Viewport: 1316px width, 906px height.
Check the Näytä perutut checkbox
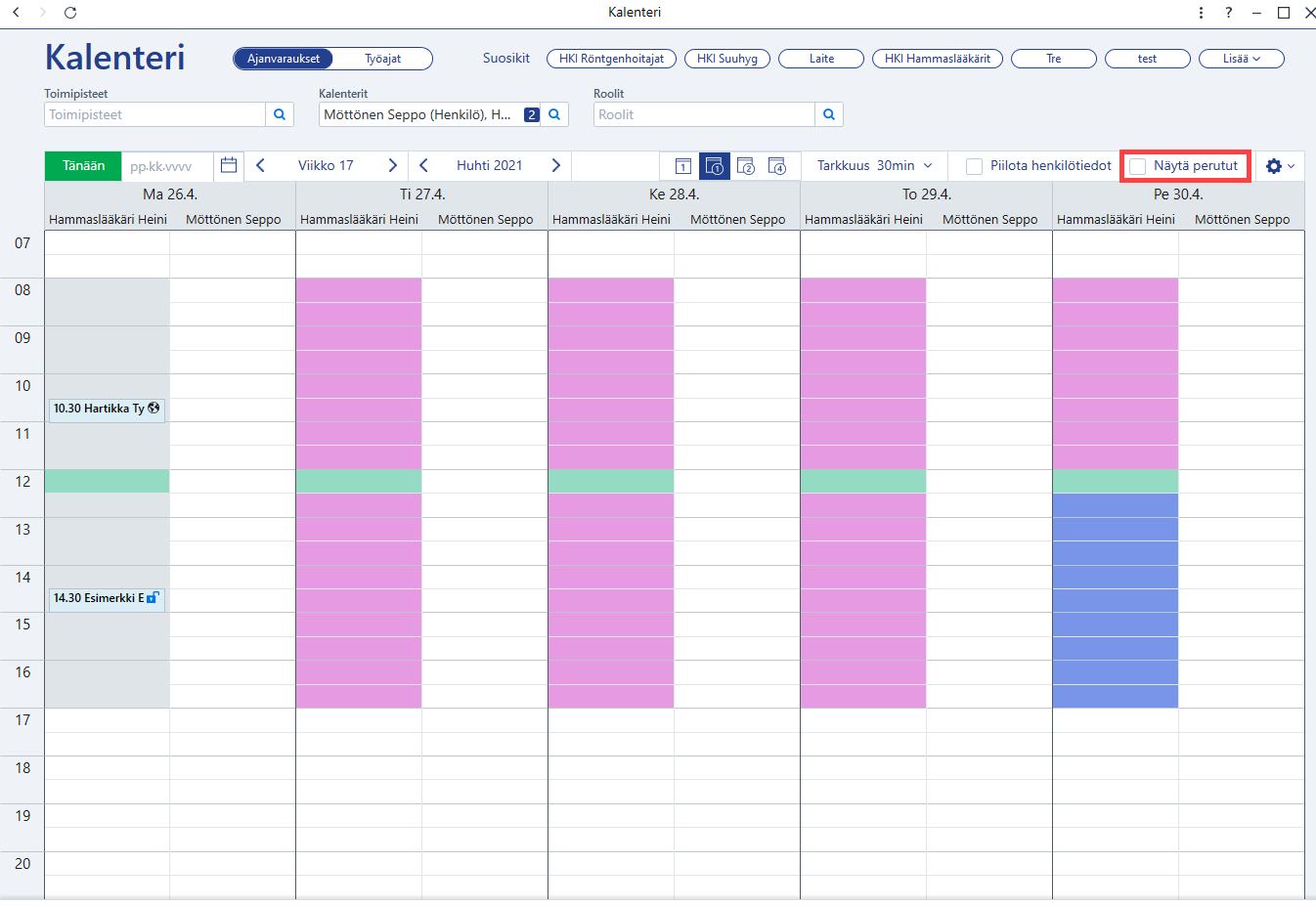click(x=1137, y=166)
